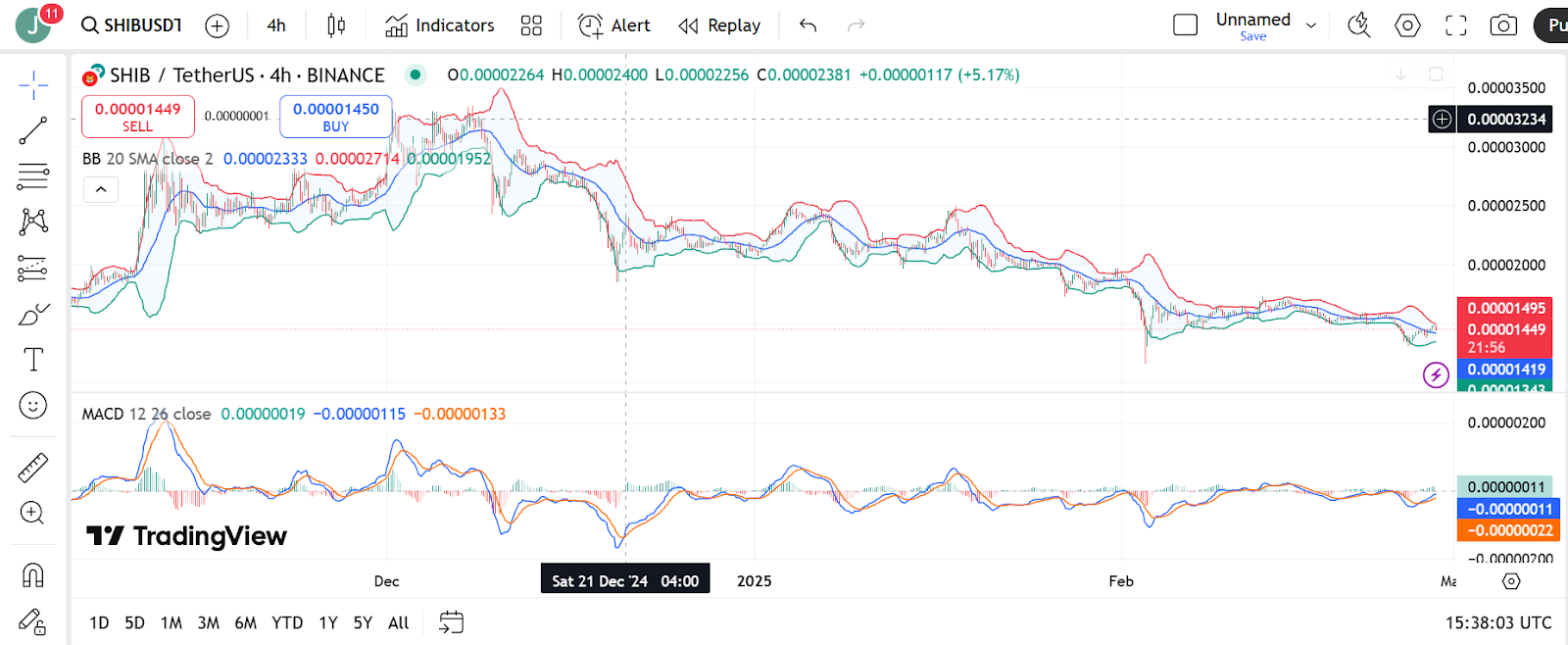Search symbol SHIBUSDT

click(x=132, y=25)
